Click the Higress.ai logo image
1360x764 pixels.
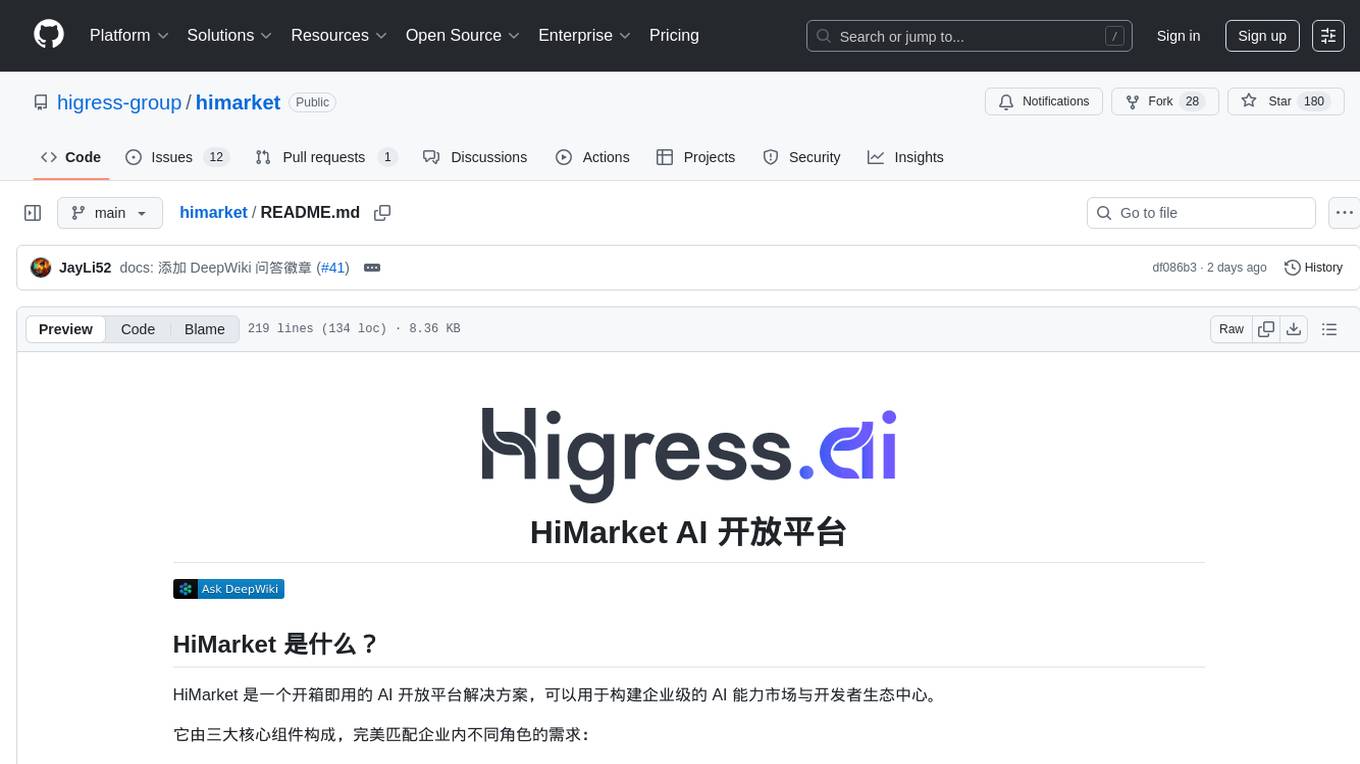point(689,453)
